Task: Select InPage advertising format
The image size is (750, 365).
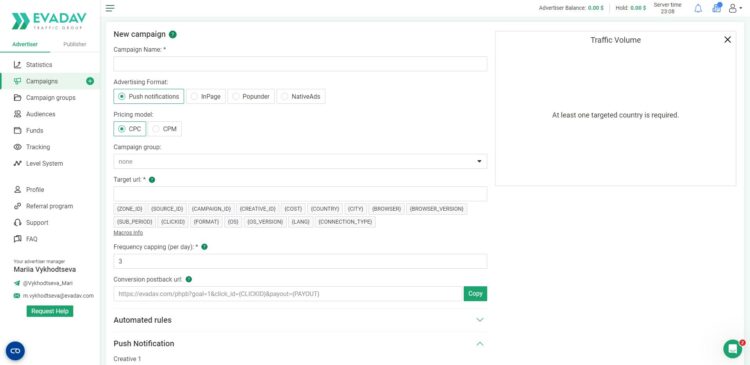Action: [x=206, y=96]
